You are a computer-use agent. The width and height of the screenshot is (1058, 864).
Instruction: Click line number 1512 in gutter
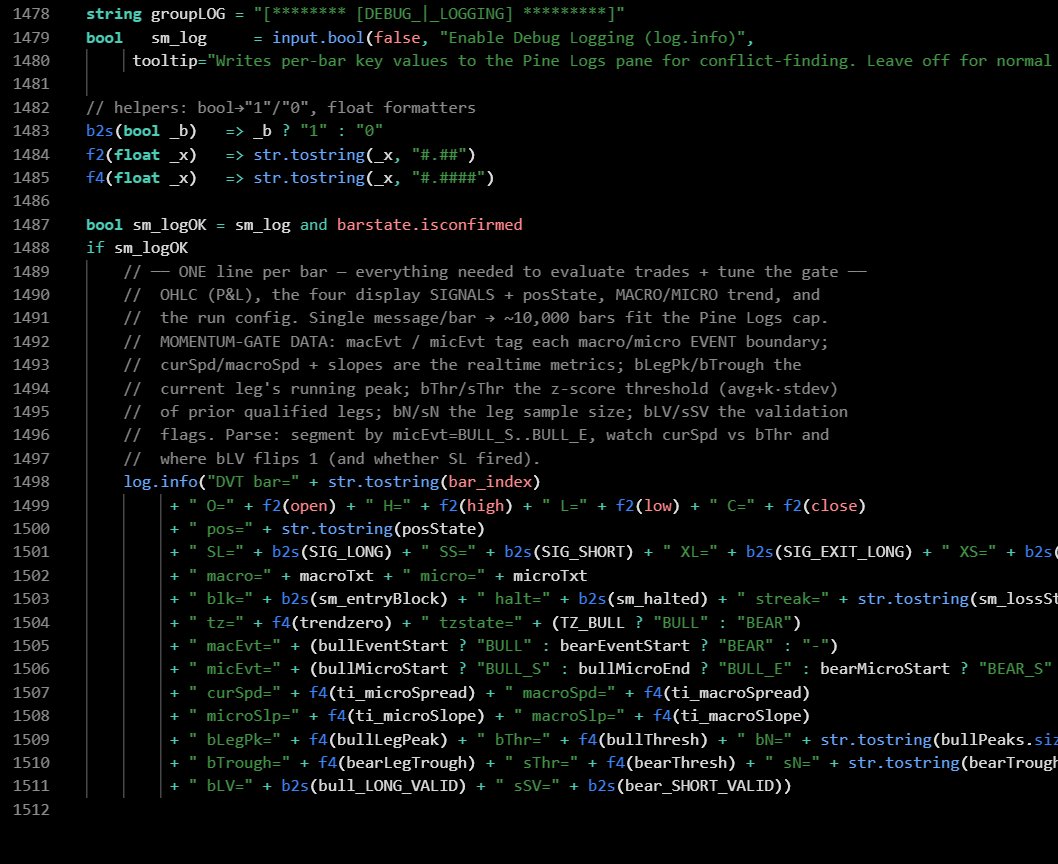click(x=31, y=809)
